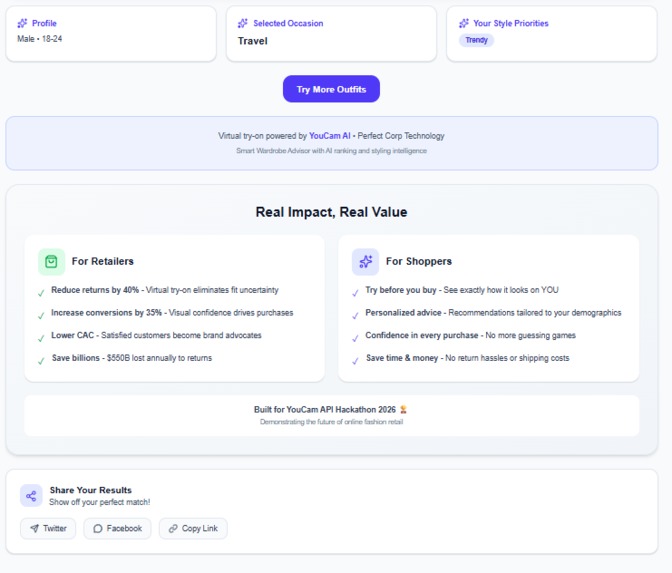Share results via Twitter button
Screen dimensions: 672x573
48,528
